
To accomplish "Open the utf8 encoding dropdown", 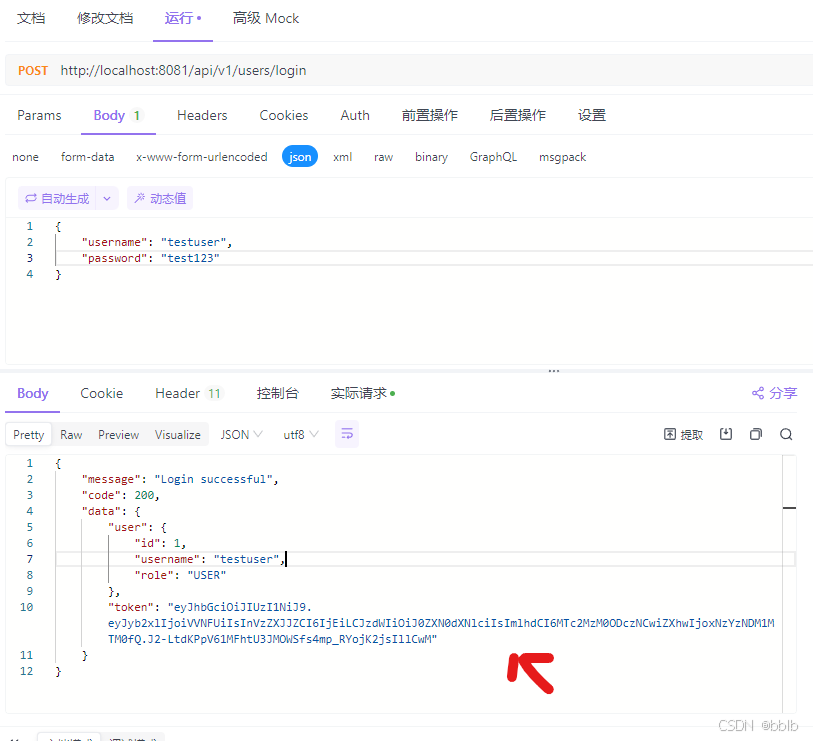I will click(297, 434).
